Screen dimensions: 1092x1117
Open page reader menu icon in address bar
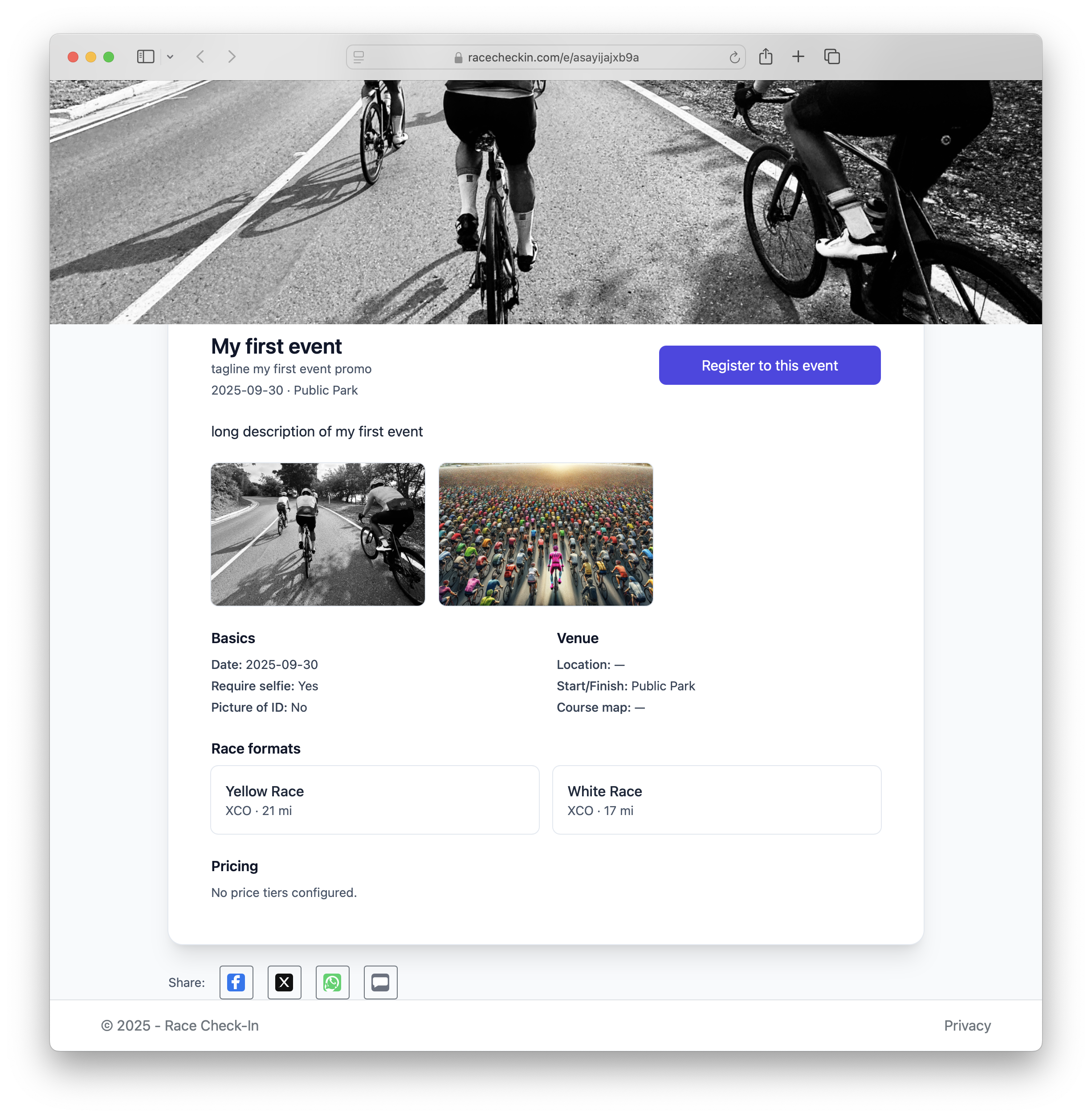tap(359, 57)
